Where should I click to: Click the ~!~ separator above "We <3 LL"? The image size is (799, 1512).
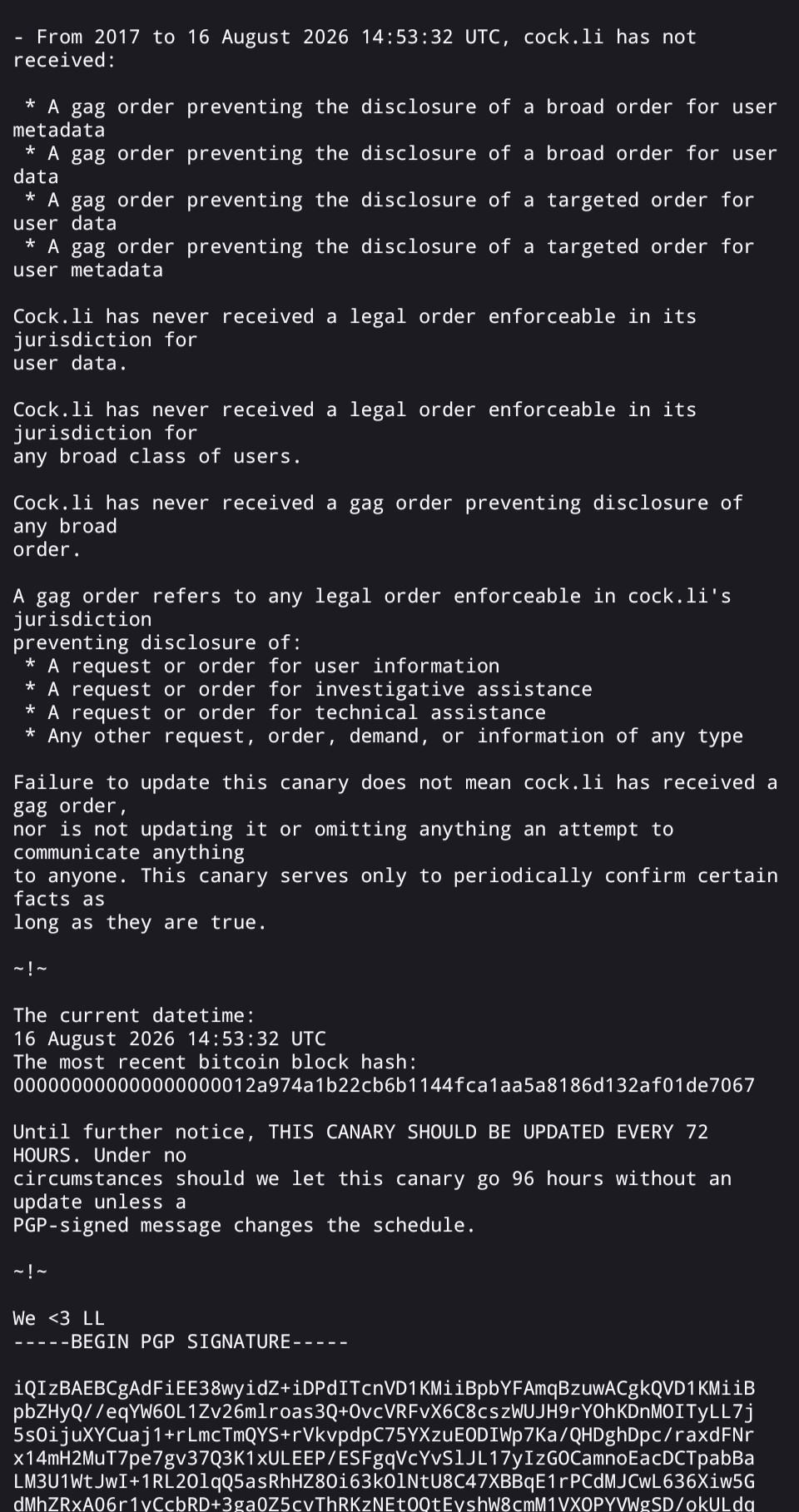[x=30, y=1272]
